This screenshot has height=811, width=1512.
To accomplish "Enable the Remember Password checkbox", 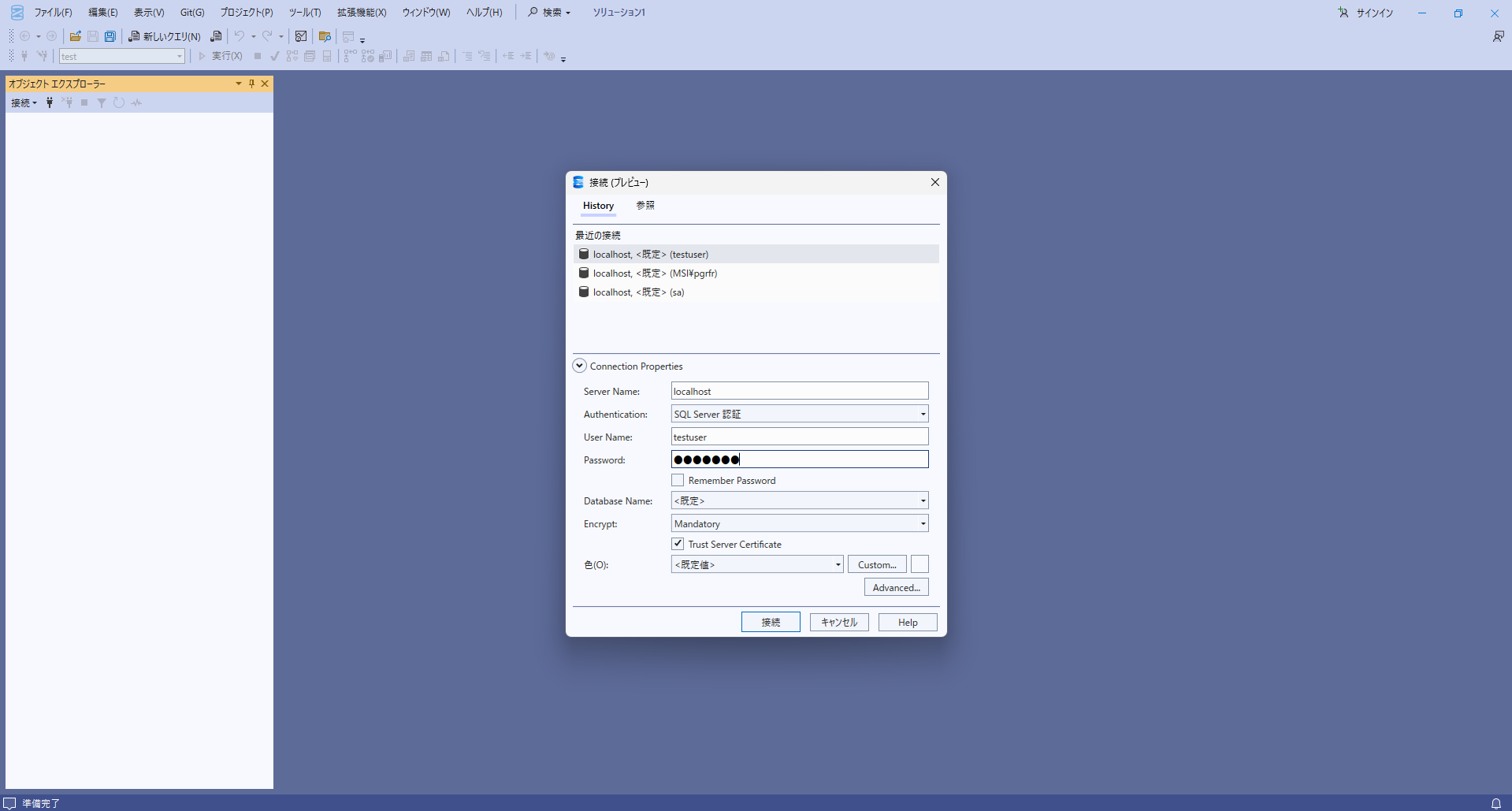I will point(677,480).
